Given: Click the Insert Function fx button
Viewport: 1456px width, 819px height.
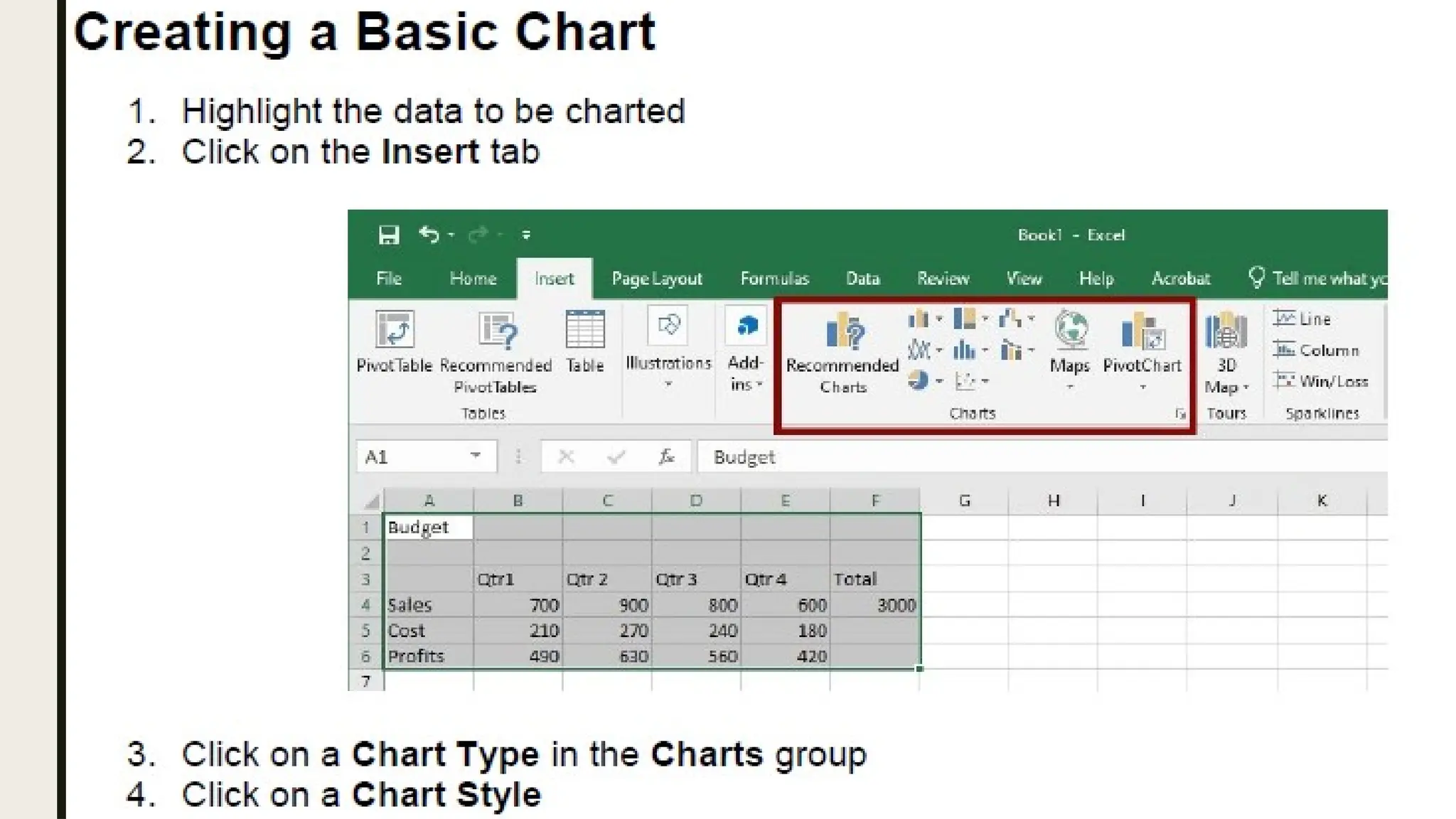Looking at the screenshot, I should [666, 456].
